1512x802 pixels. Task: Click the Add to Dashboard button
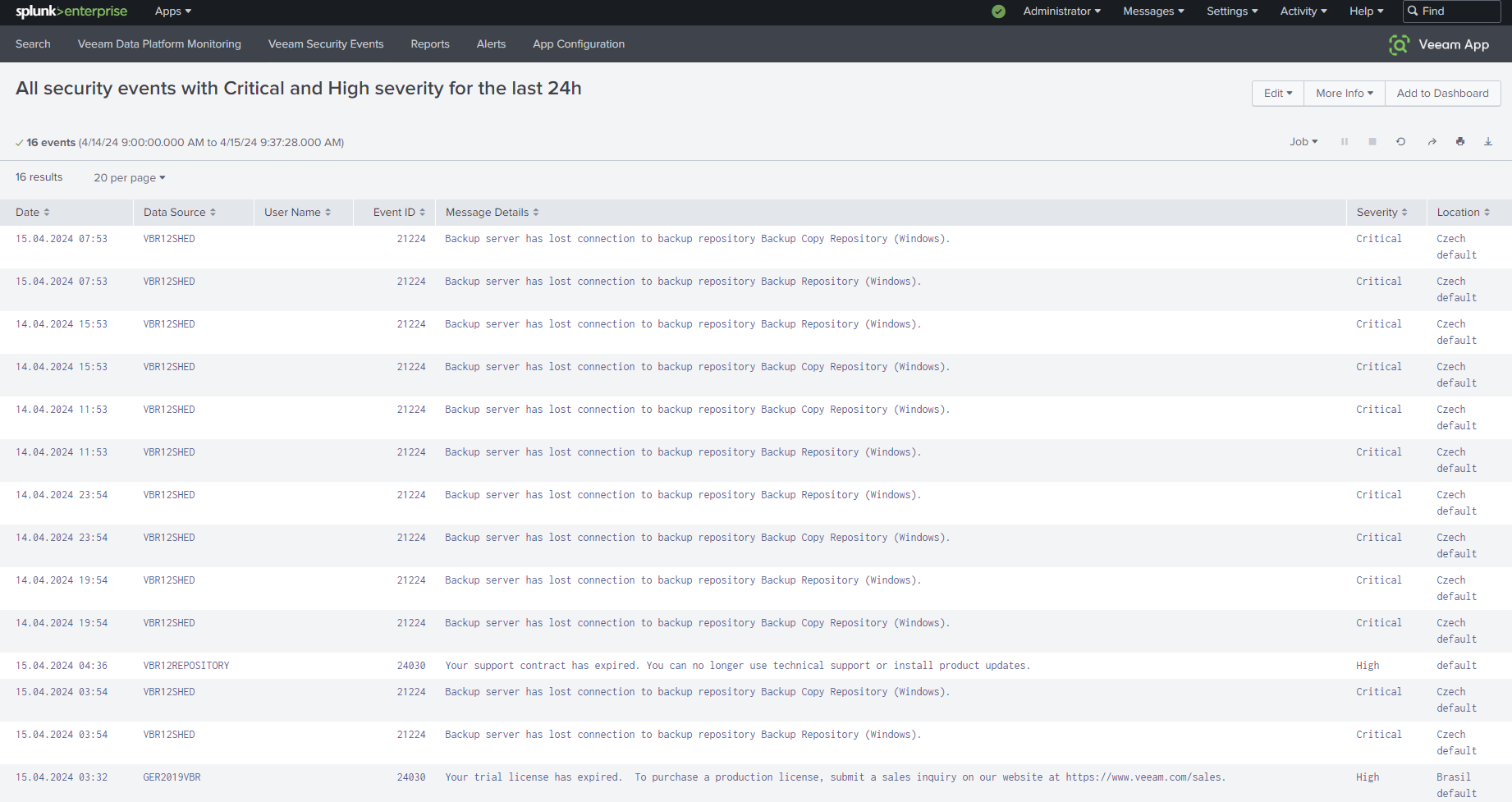(x=1443, y=94)
